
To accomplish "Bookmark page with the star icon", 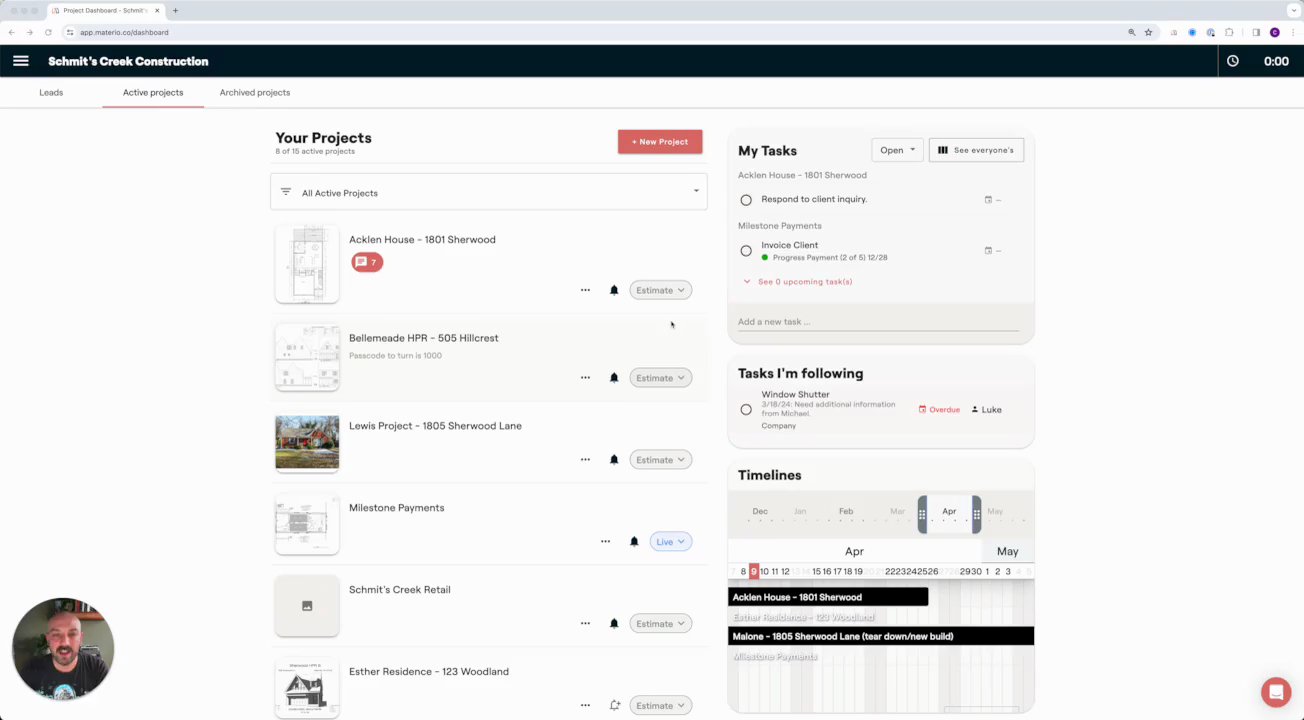I will tap(1148, 32).
